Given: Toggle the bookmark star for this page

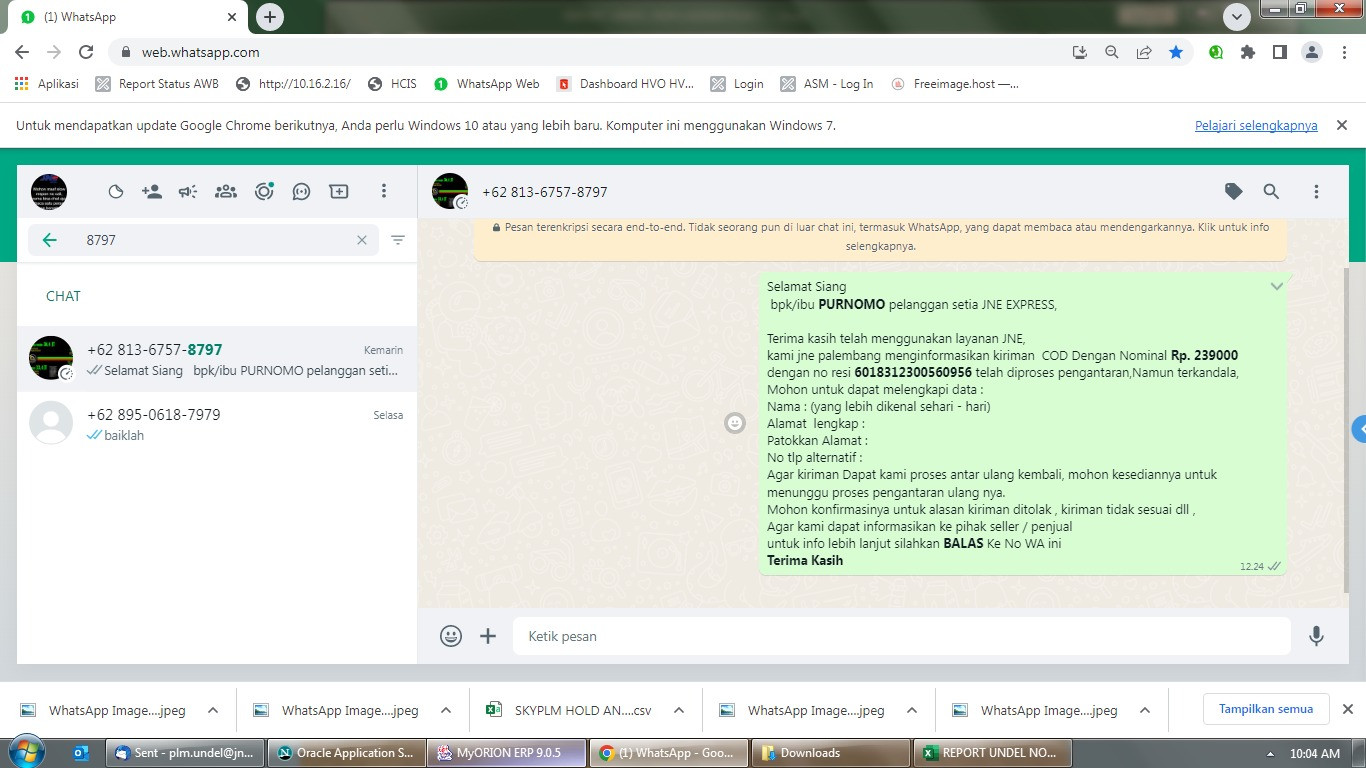Looking at the screenshot, I should (x=1176, y=52).
